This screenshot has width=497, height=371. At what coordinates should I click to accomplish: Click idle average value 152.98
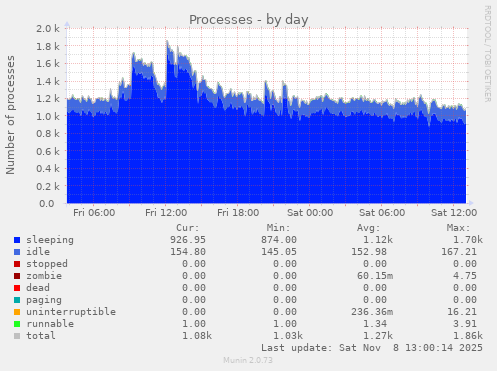click(369, 252)
